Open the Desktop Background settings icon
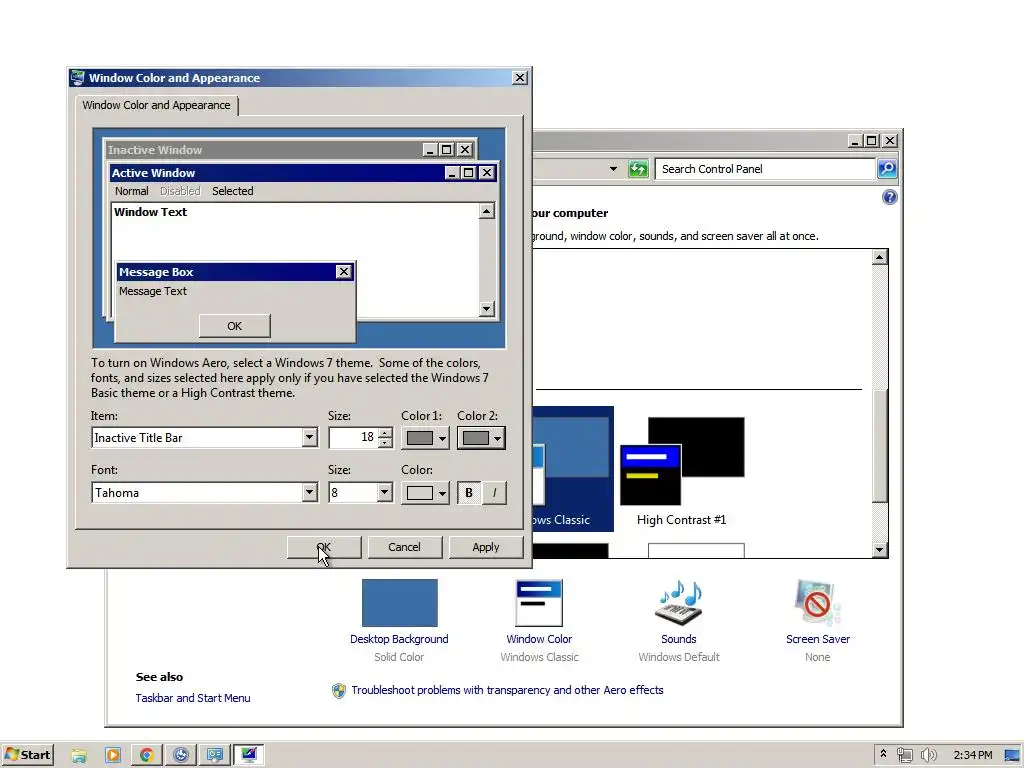 [399, 603]
